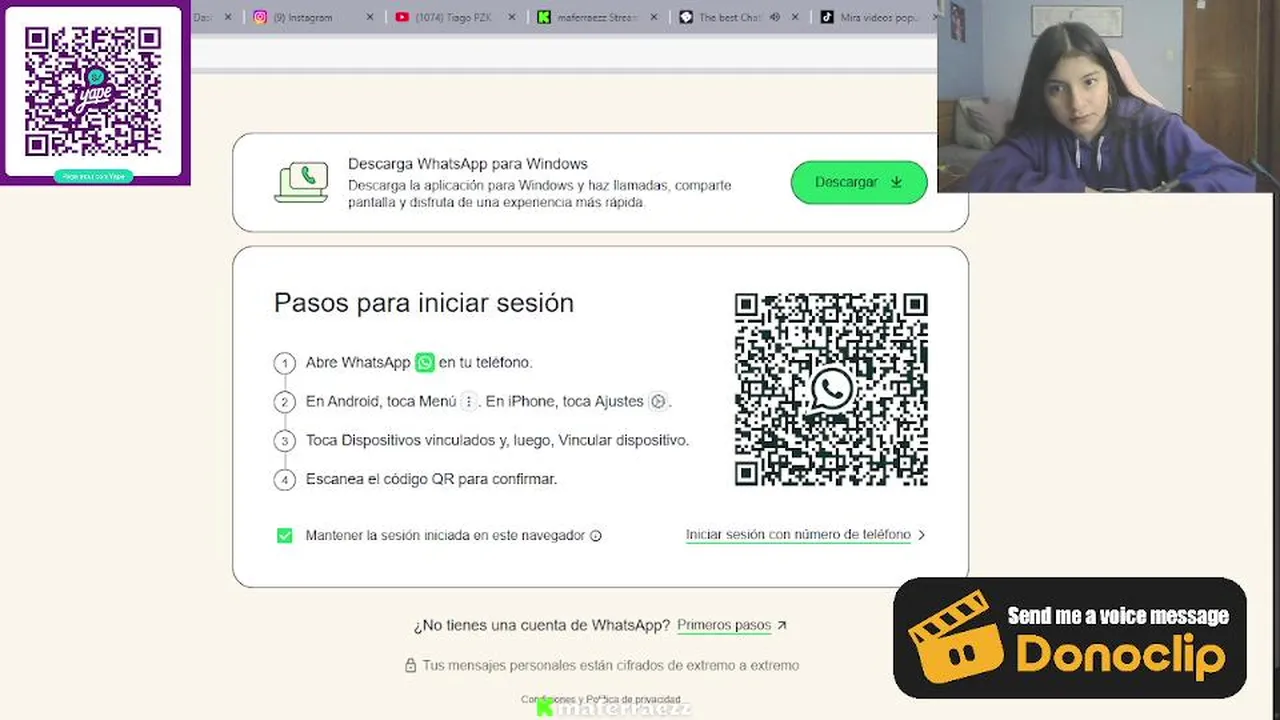This screenshot has width=1280, height=720.
Task: Click the iPhone Ajustes gear icon in step 2
Action: [x=658, y=401]
